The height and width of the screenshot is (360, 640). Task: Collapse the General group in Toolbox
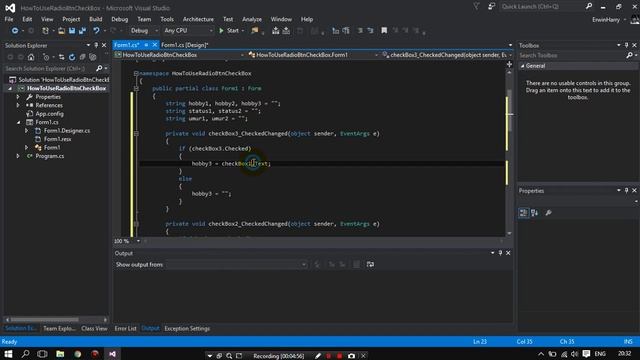pos(522,66)
